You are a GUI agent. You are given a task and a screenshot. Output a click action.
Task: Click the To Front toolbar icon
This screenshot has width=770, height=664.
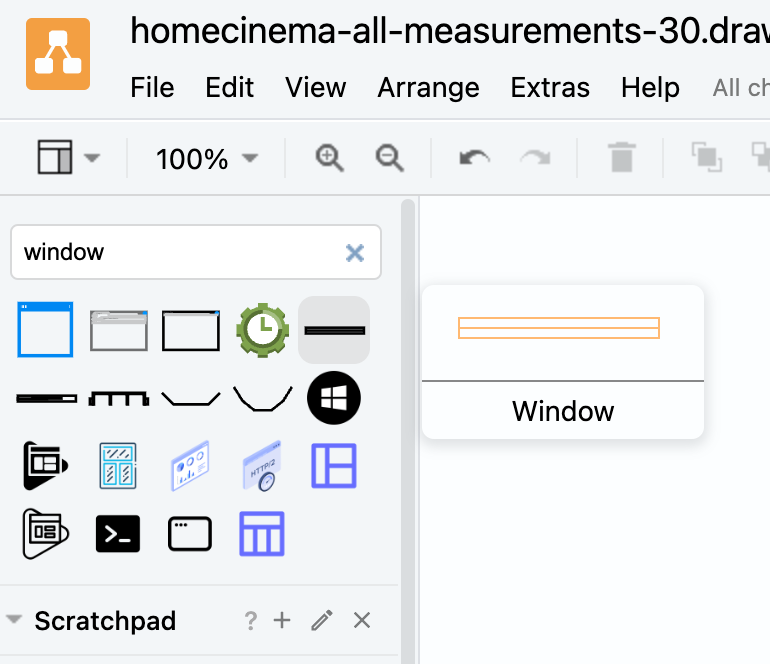[706, 158]
